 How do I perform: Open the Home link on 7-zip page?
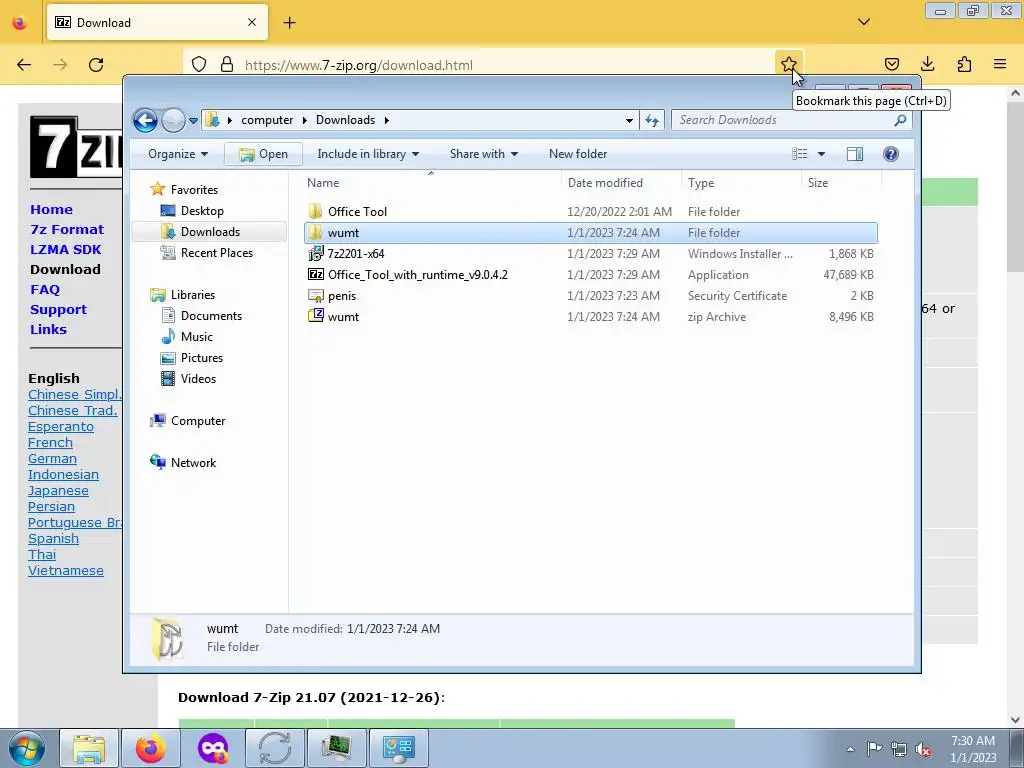pyautogui.click(x=52, y=210)
